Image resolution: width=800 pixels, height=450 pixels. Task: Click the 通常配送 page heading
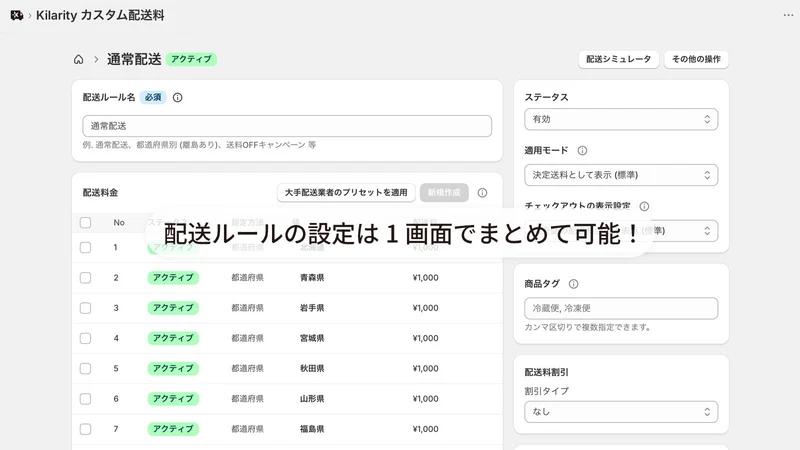[x=134, y=59]
